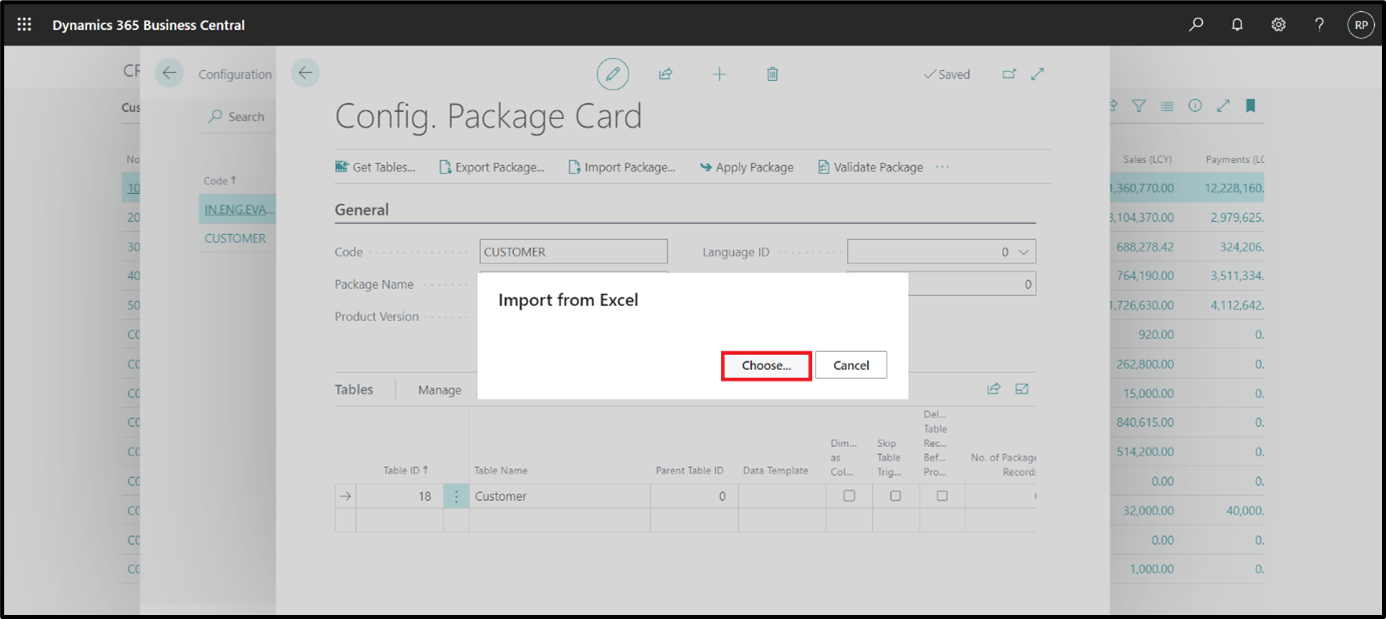Screen dimensions: 1386x619
Task: Click the Tables section expand icon
Action: pyautogui.click(x=1022, y=389)
